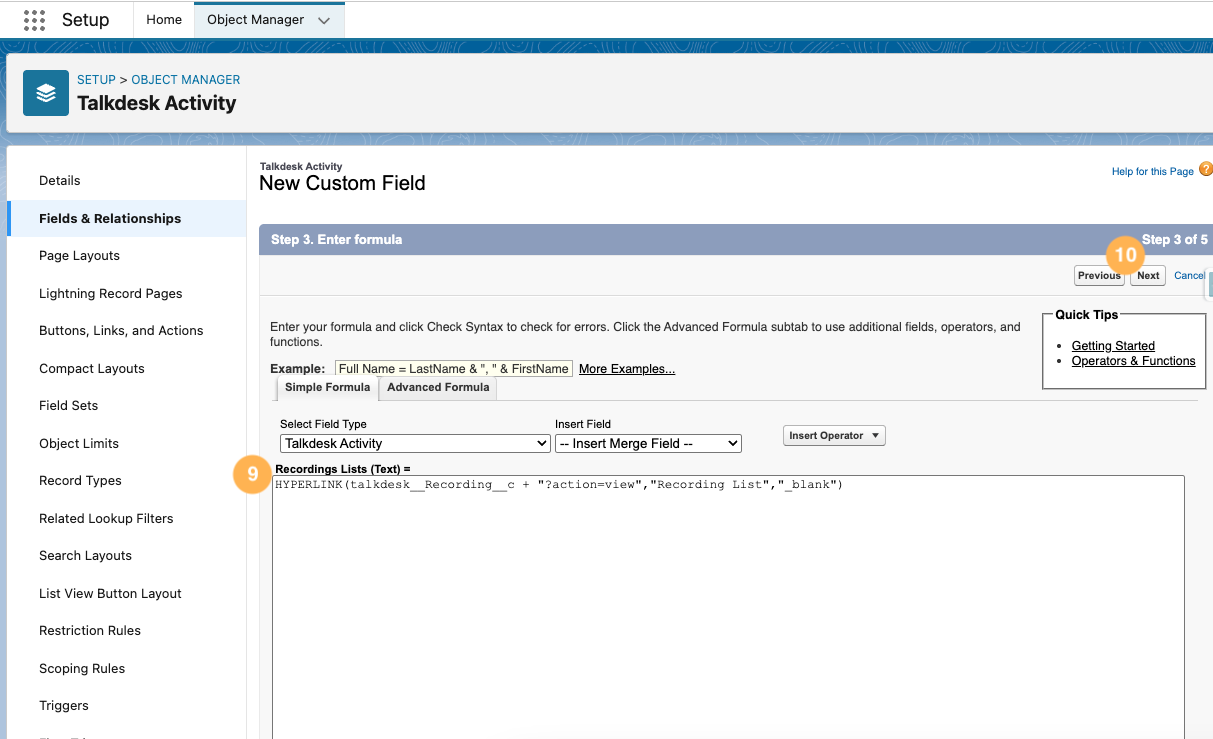Click the Step 3. Enter formula heading
The height and width of the screenshot is (739, 1213).
(x=337, y=240)
